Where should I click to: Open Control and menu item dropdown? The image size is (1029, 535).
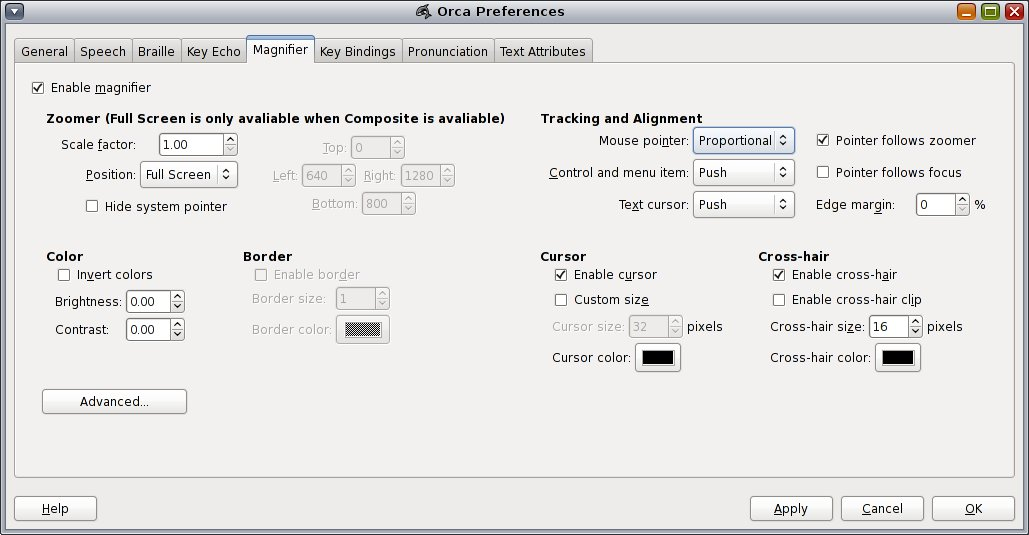pos(744,172)
